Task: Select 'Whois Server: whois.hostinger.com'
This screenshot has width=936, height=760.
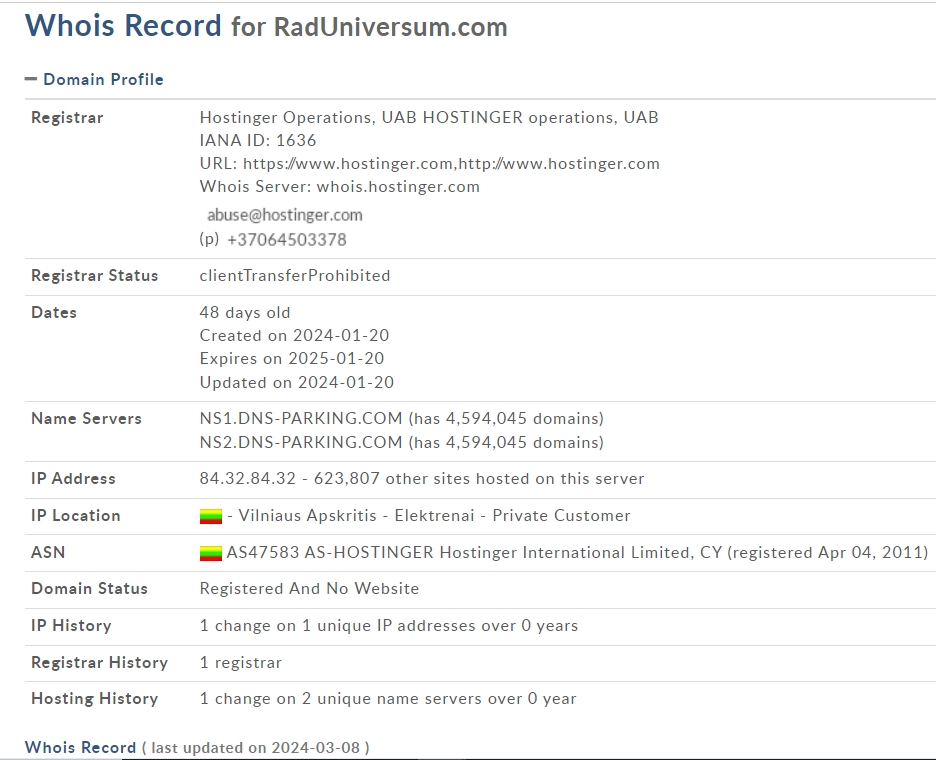Action: tap(340, 187)
